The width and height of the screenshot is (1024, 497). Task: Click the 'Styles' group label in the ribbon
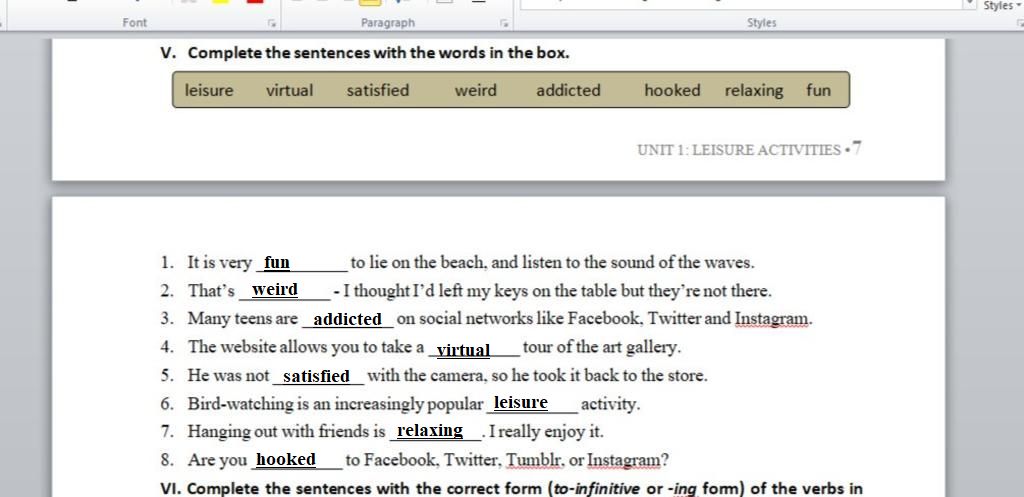(761, 23)
